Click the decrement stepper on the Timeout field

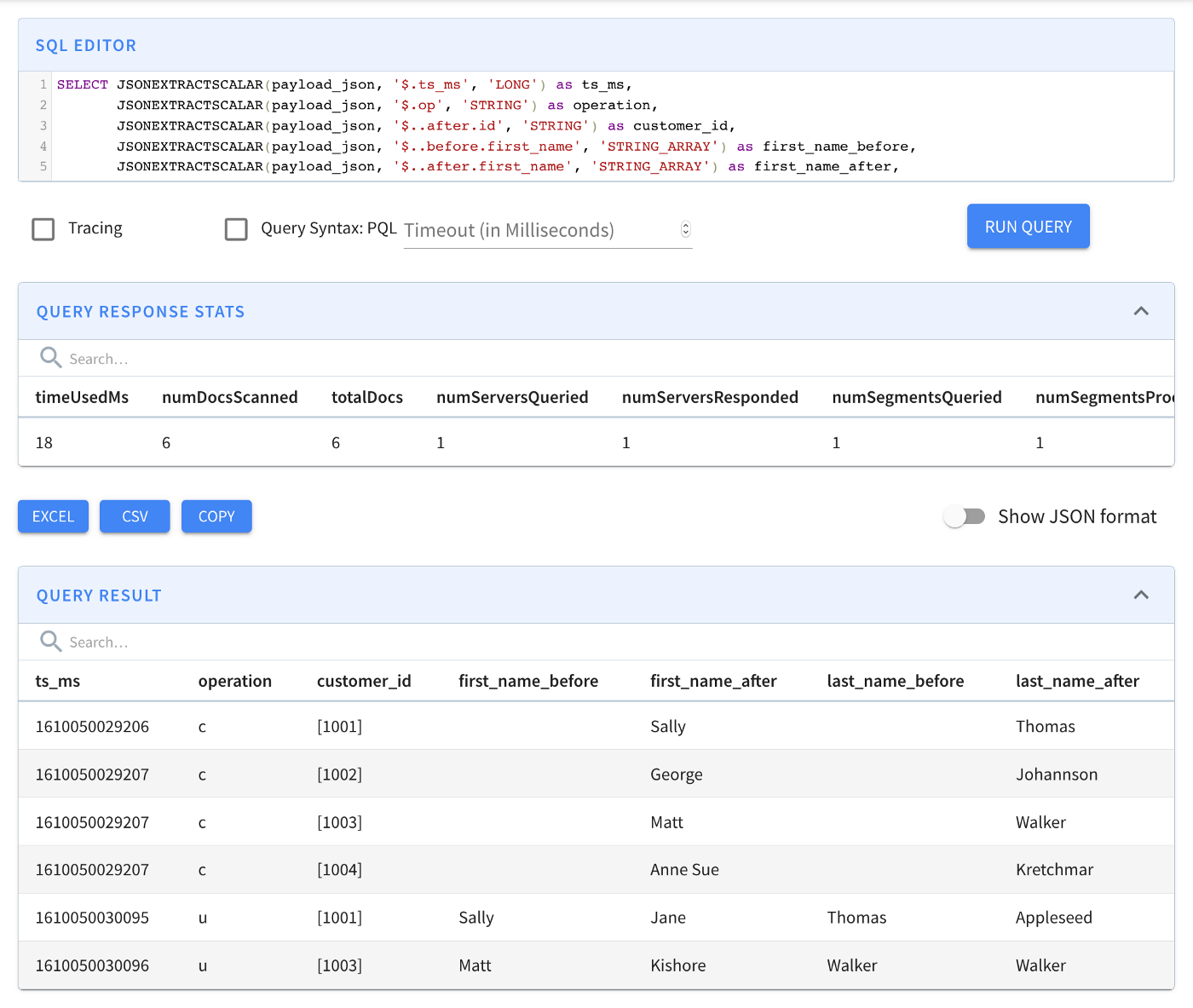(x=685, y=233)
